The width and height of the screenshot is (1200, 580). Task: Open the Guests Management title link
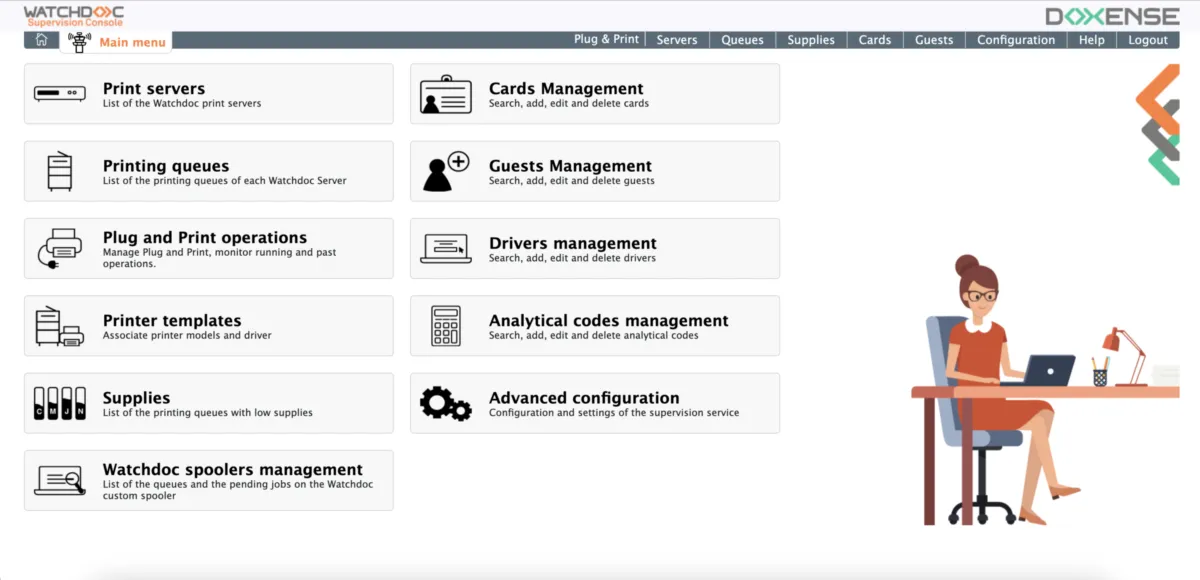(570, 166)
